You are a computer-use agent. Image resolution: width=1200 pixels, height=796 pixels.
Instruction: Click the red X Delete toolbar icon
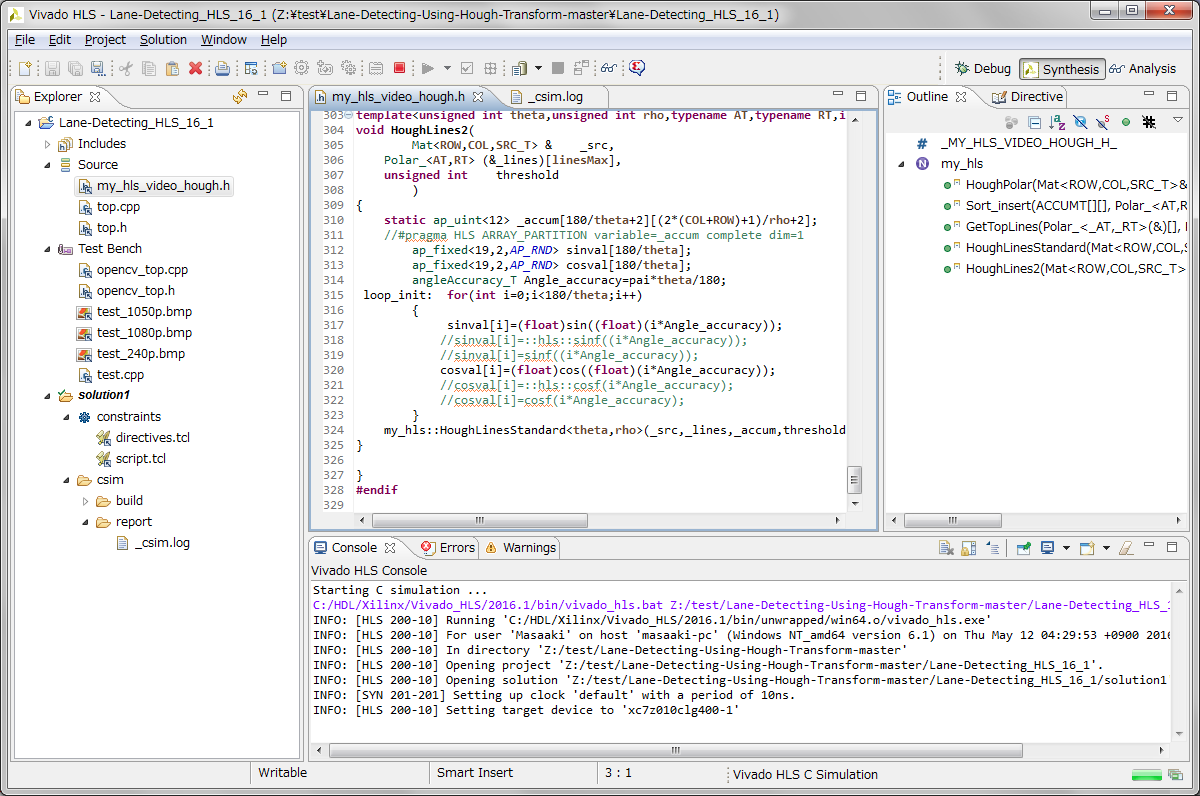tap(195, 69)
